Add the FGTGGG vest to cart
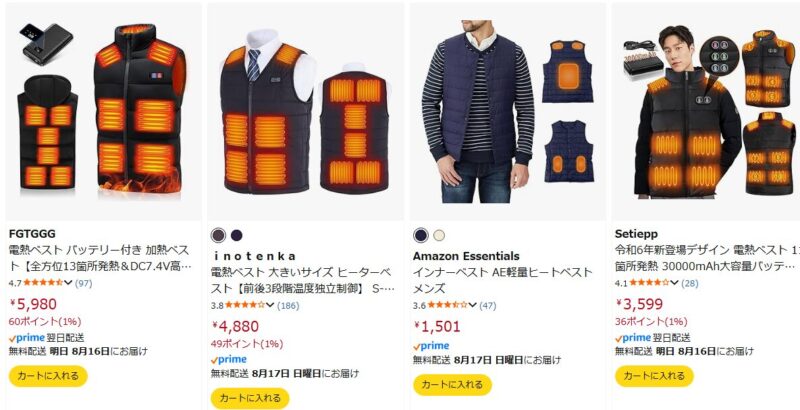This screenshot has height=410, width=800. [48, 376]
